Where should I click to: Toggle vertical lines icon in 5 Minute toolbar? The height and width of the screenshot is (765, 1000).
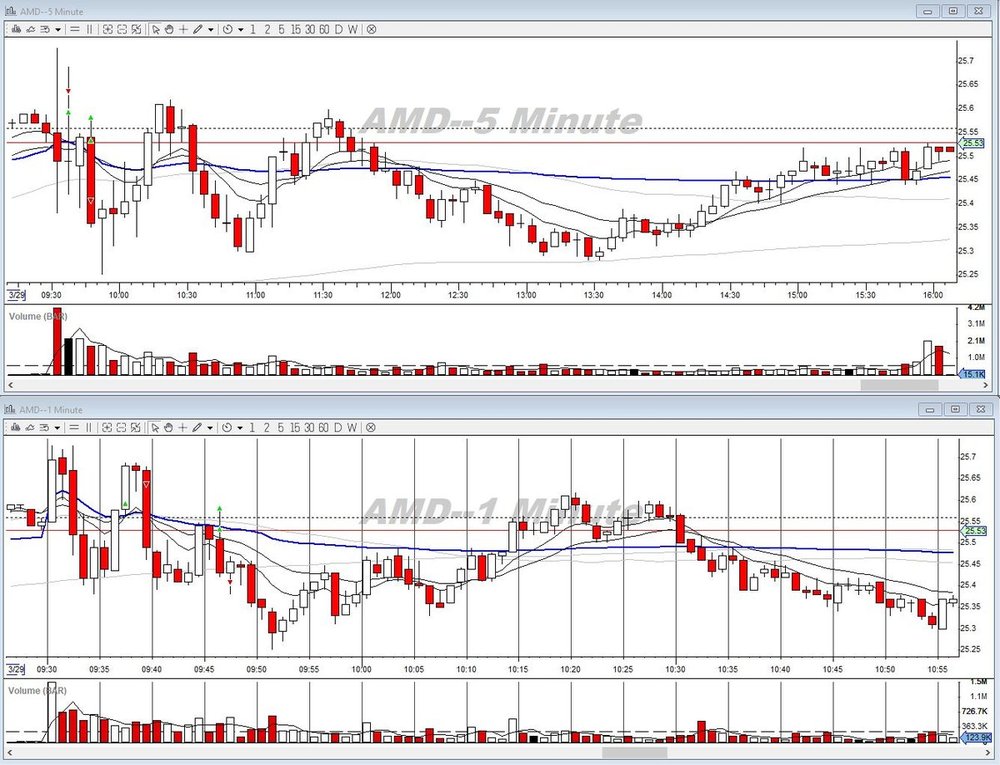[x=89, y=29]
